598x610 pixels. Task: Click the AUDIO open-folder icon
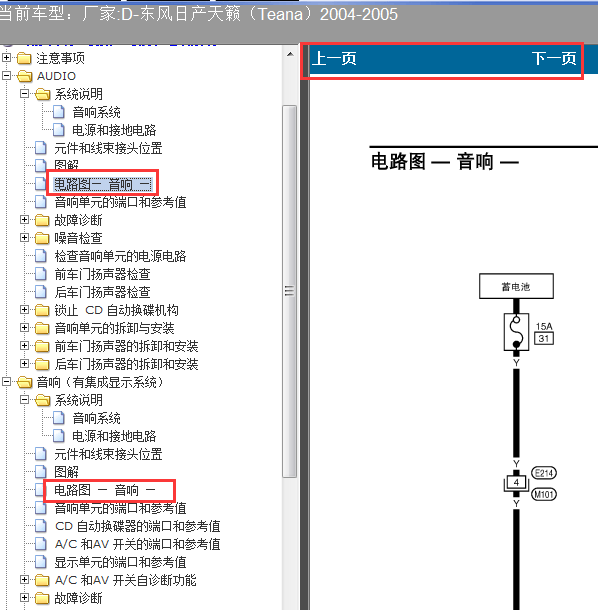pos(25,76)
